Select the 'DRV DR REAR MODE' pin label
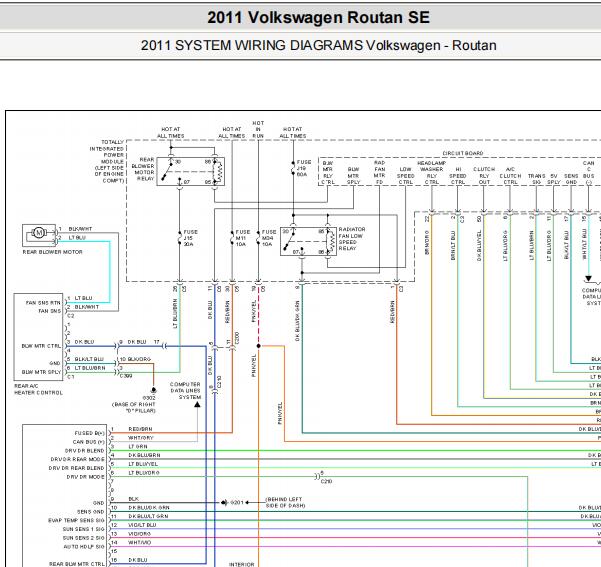The width and height of the screenshot is (601, 567). (77, 459)
